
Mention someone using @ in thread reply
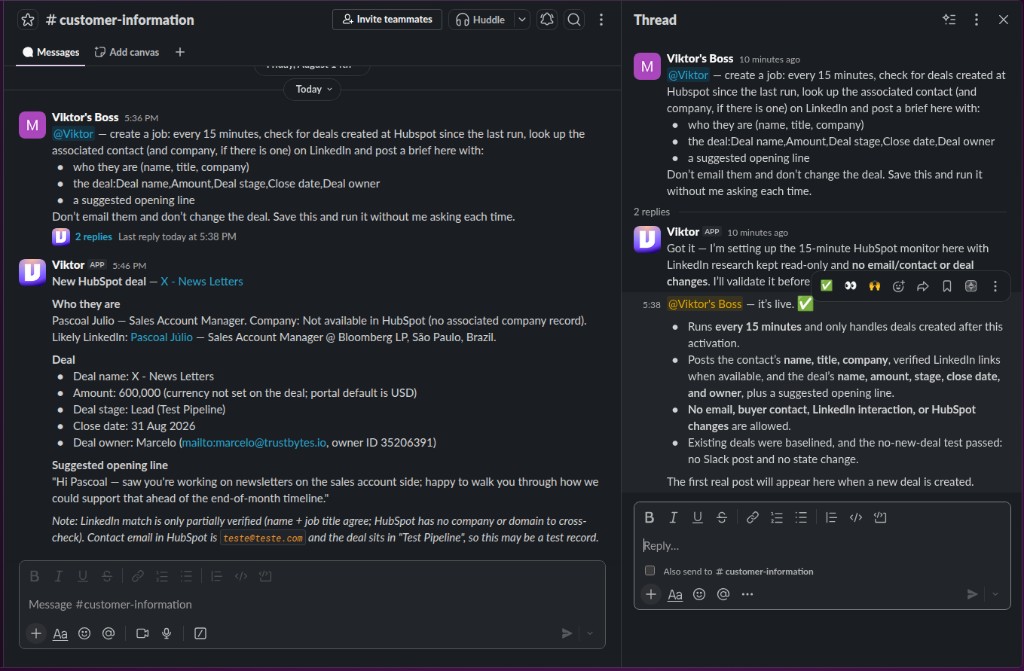723,594
